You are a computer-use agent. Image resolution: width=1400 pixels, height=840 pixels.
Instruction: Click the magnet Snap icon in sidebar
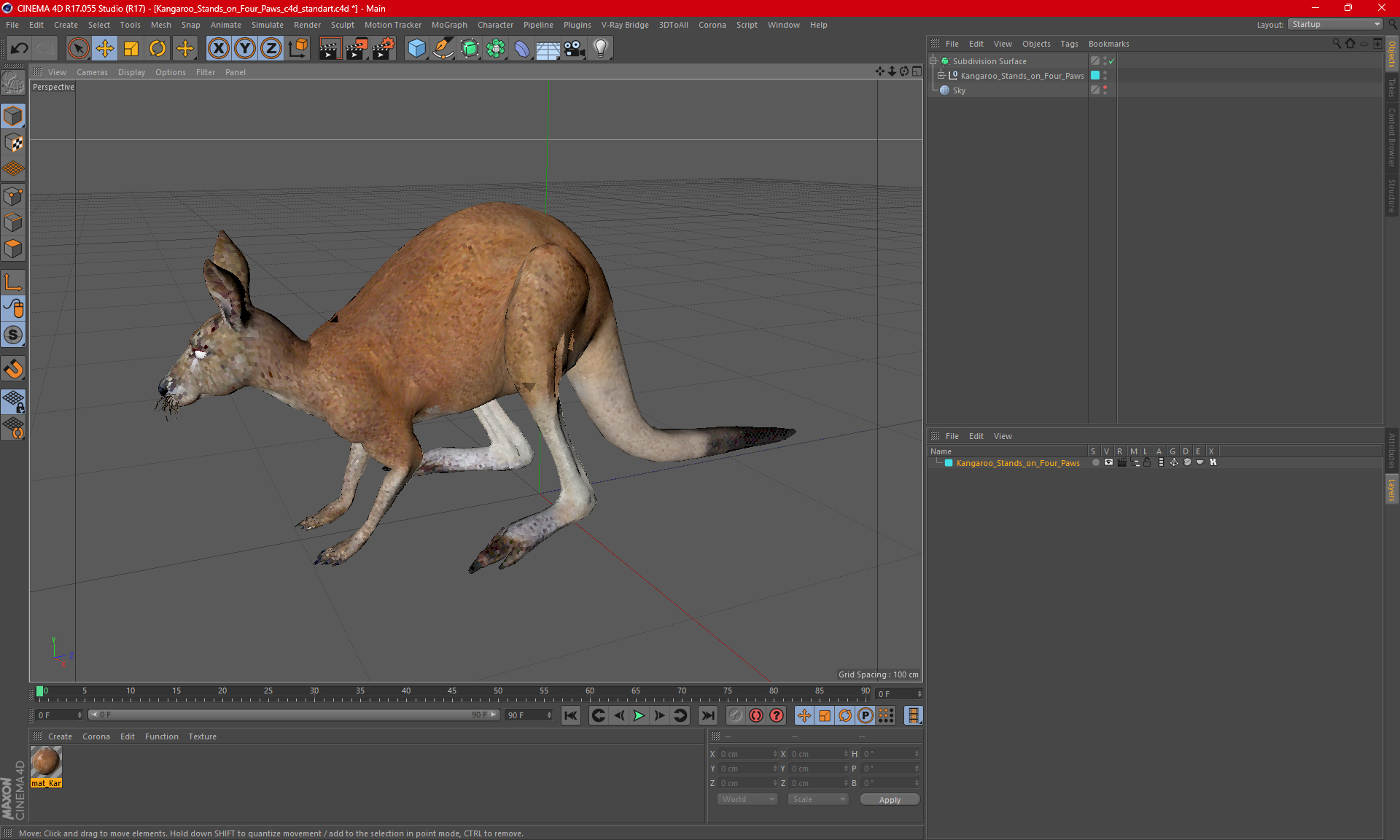[13, 369]
